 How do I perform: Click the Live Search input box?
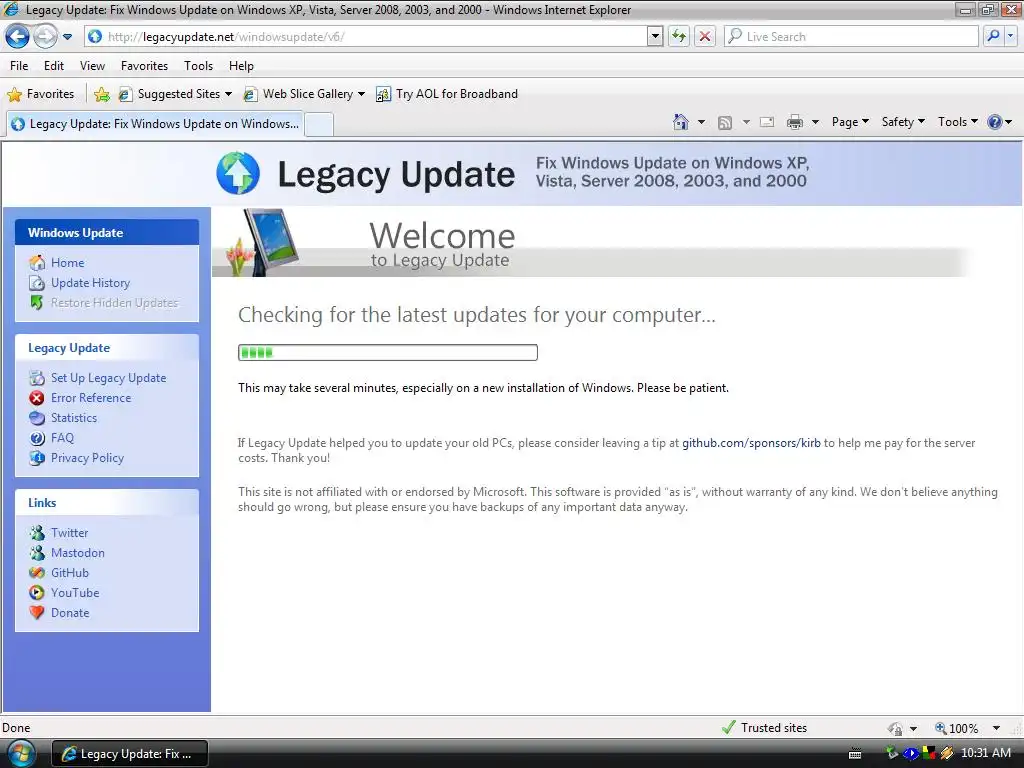(x=851, y=37)
